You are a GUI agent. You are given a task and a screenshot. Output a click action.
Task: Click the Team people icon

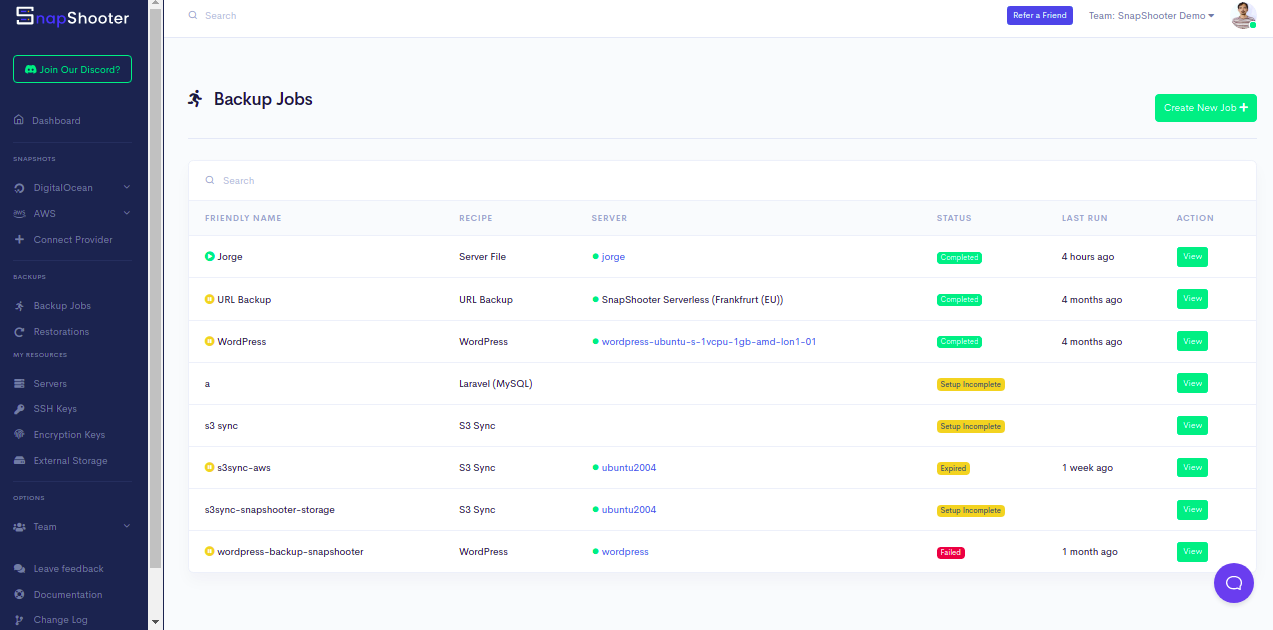[19, 527]
